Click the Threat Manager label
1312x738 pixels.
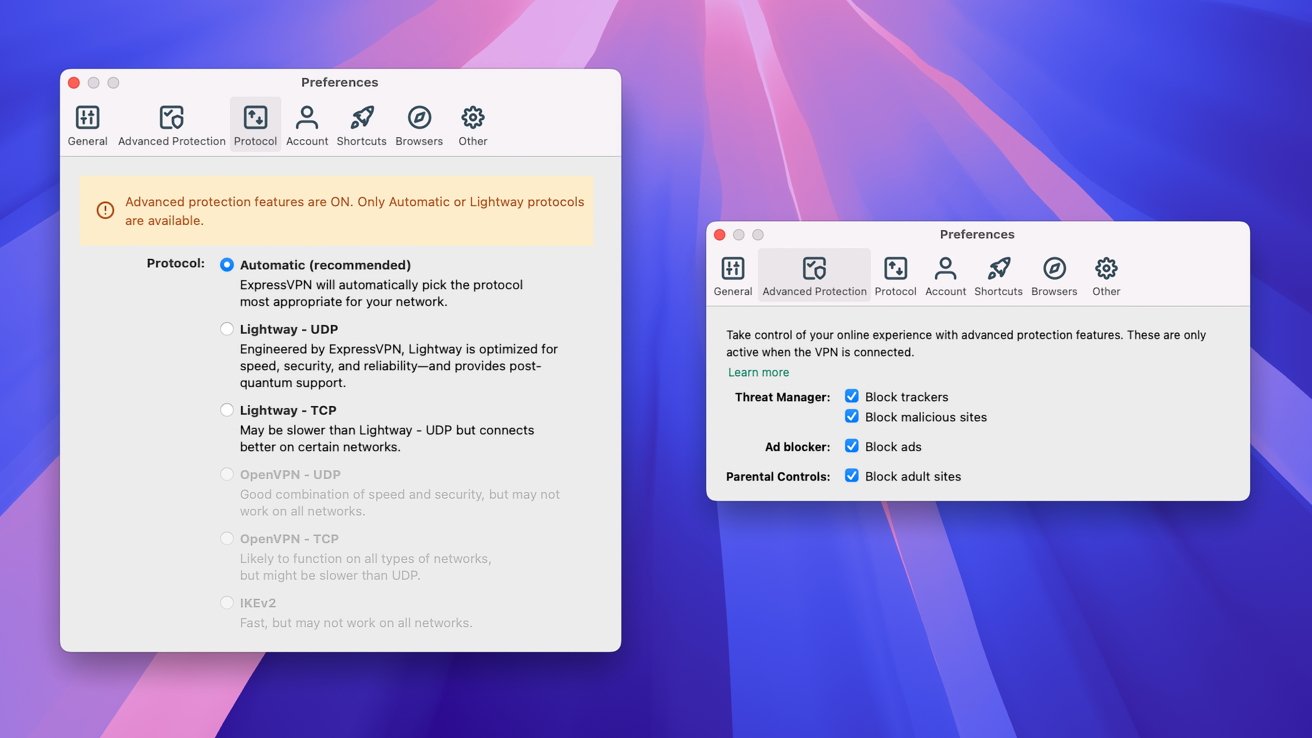782,397
